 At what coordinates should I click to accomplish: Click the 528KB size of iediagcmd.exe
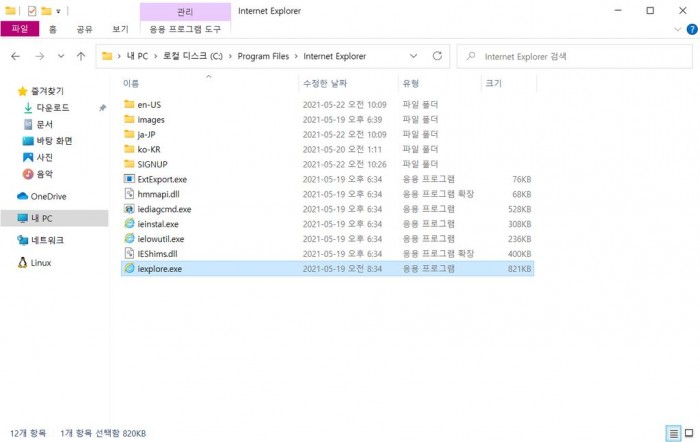point(519,209)
